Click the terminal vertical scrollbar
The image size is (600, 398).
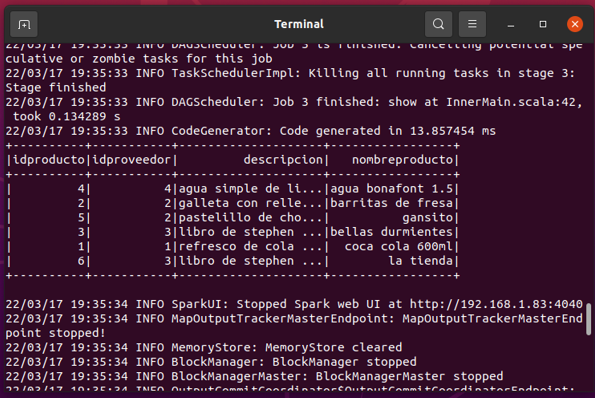coord(588,319)
